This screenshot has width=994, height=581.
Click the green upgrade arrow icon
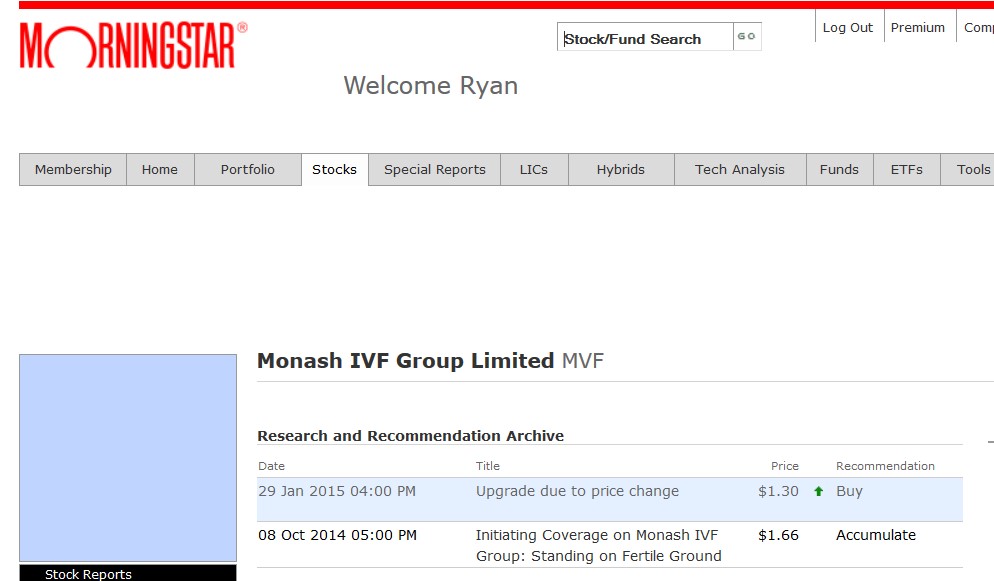(818, 492)
